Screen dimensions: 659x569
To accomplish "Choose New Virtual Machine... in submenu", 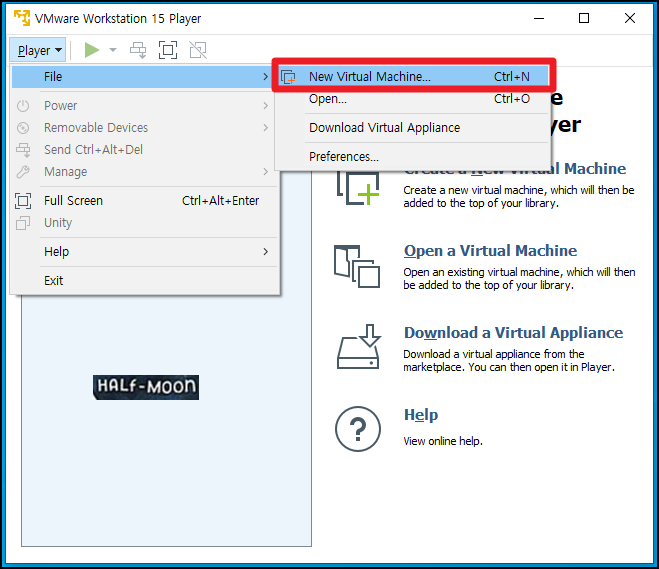I will tap(414, 76).
